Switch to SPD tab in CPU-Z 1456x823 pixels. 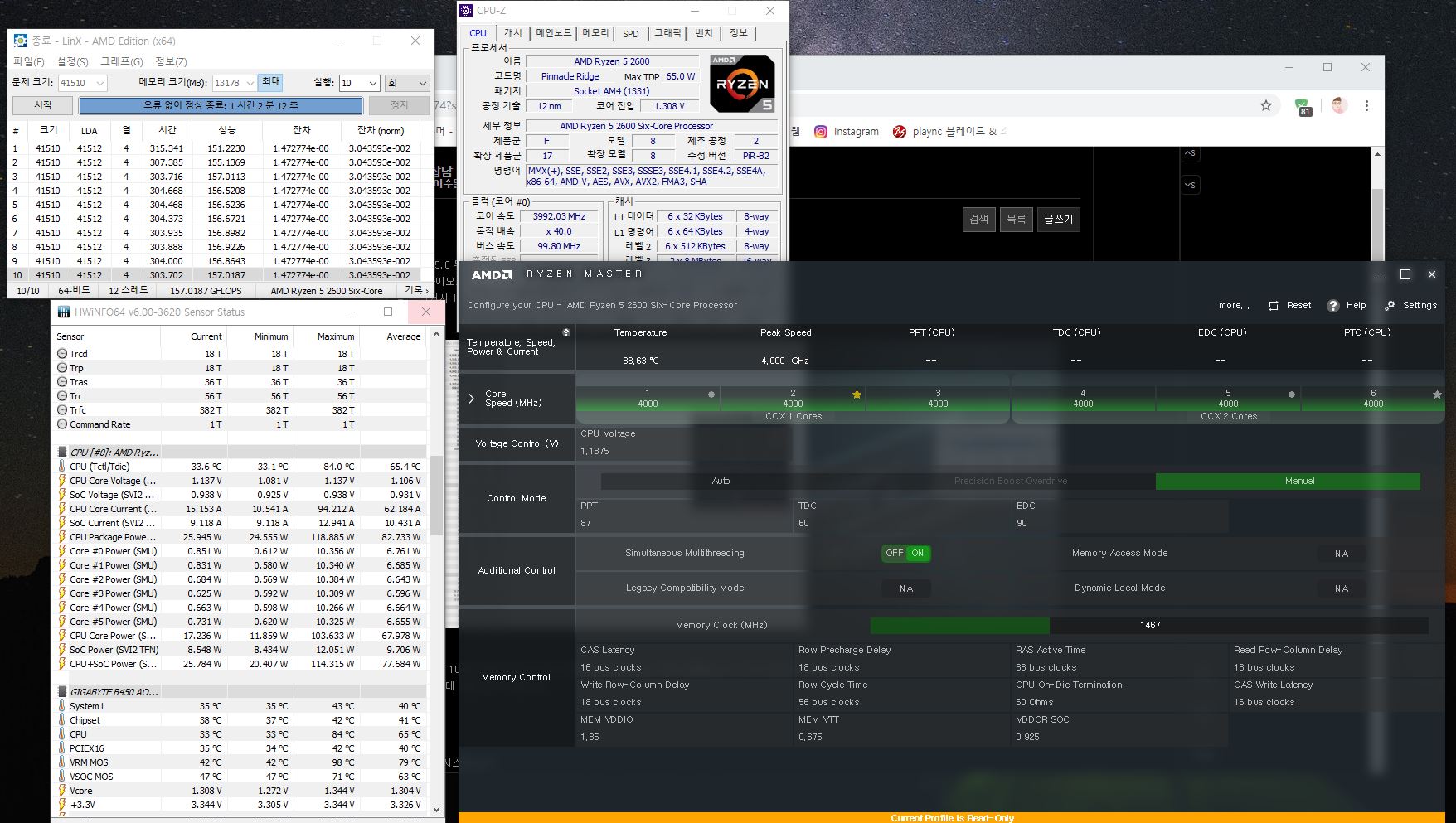[x=631, y=33]
